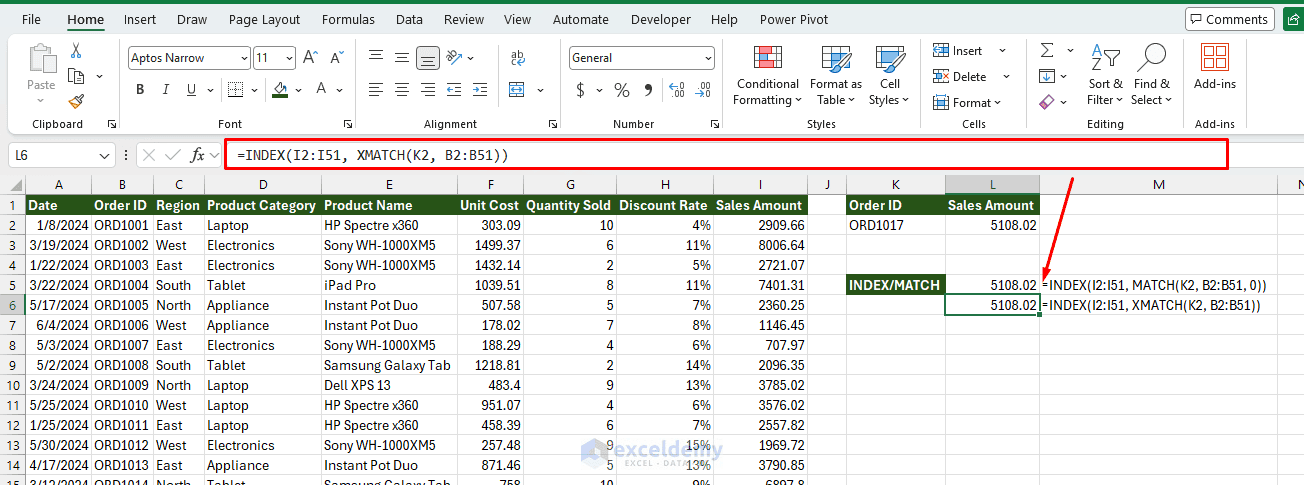Open Font dialog launcher in Font group
Image resolution: width=1304 pixels, height=485 pixels.
[x=347, y=124]
